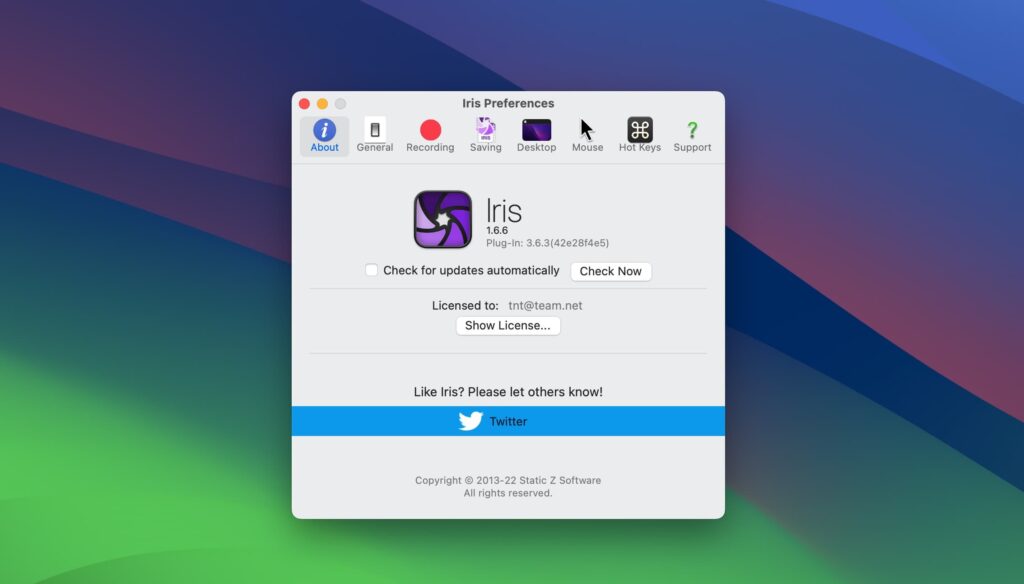
Task: Enable checking for updates automatically
Action: (371, 270)
